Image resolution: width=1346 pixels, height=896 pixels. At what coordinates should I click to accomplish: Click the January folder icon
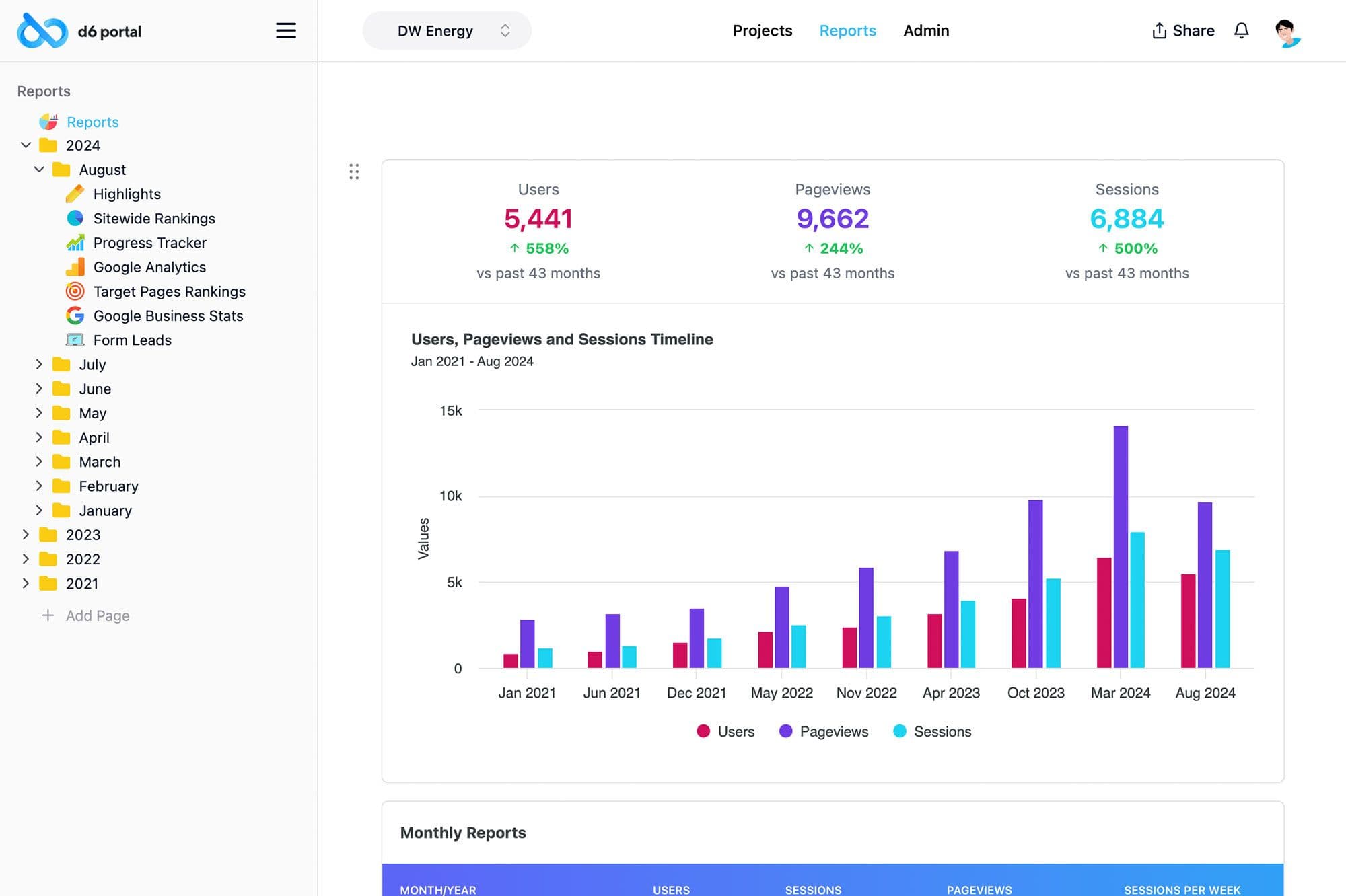(61, 510)
